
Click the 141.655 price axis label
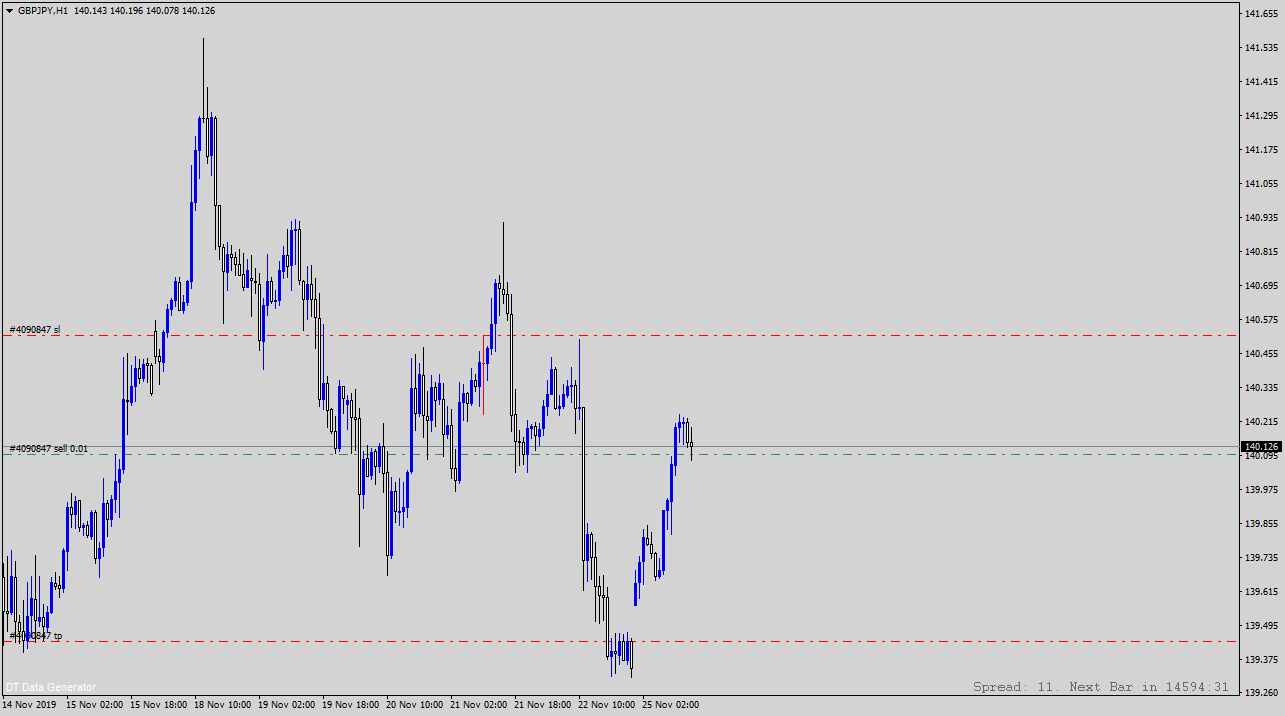point(1260,14)
